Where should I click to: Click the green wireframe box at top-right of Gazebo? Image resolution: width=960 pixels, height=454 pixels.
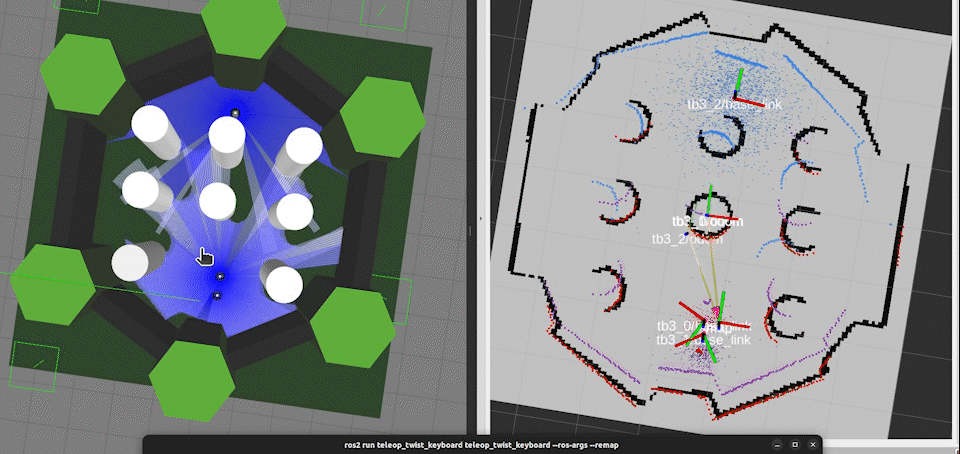pos(383,13)
